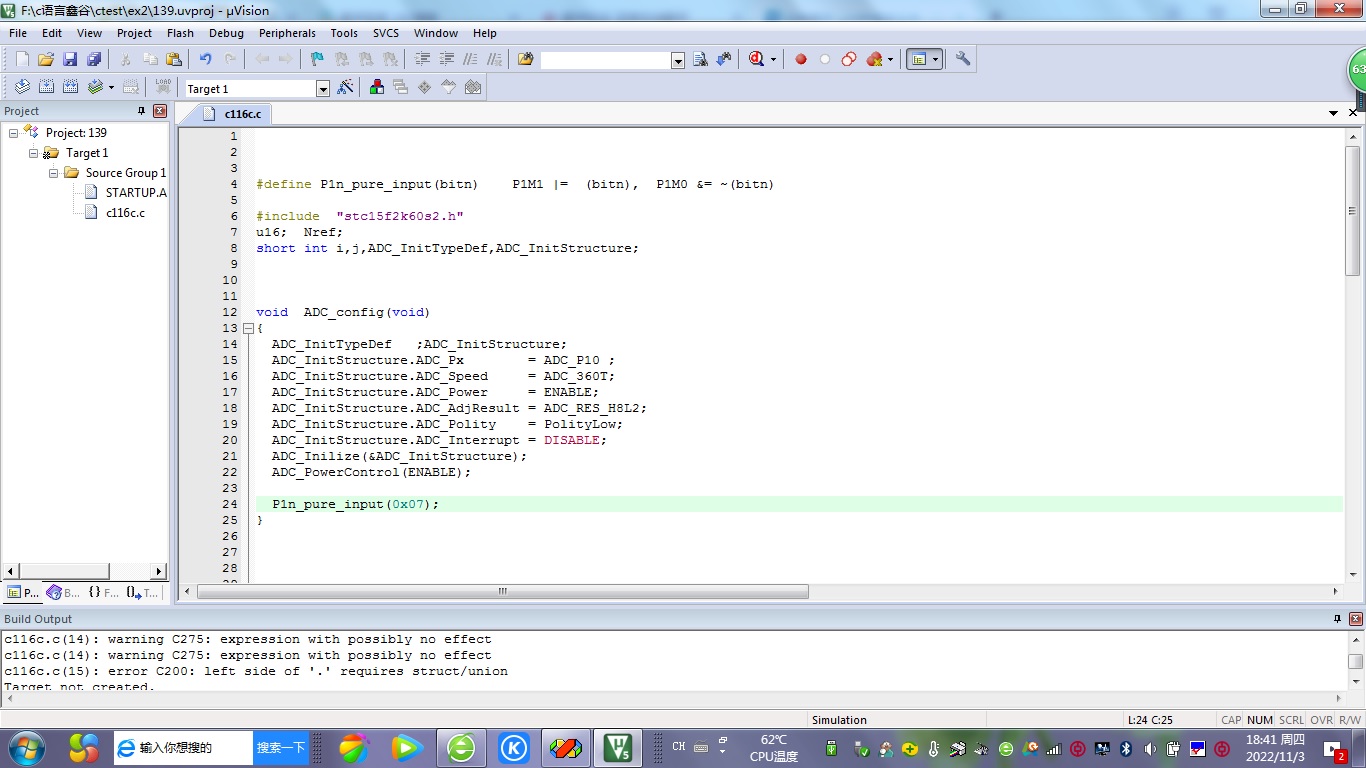Click the toolbar search input field
This screenshot has width=1366, height=768.
pyautogui.click(x=606, y=60)
